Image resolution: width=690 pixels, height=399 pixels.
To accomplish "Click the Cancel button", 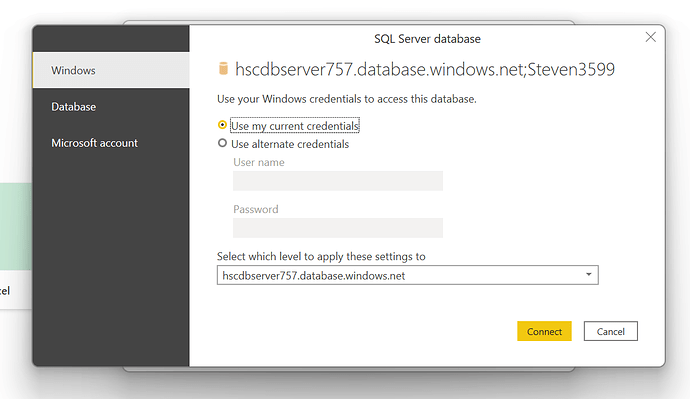I will coord(611,331).
